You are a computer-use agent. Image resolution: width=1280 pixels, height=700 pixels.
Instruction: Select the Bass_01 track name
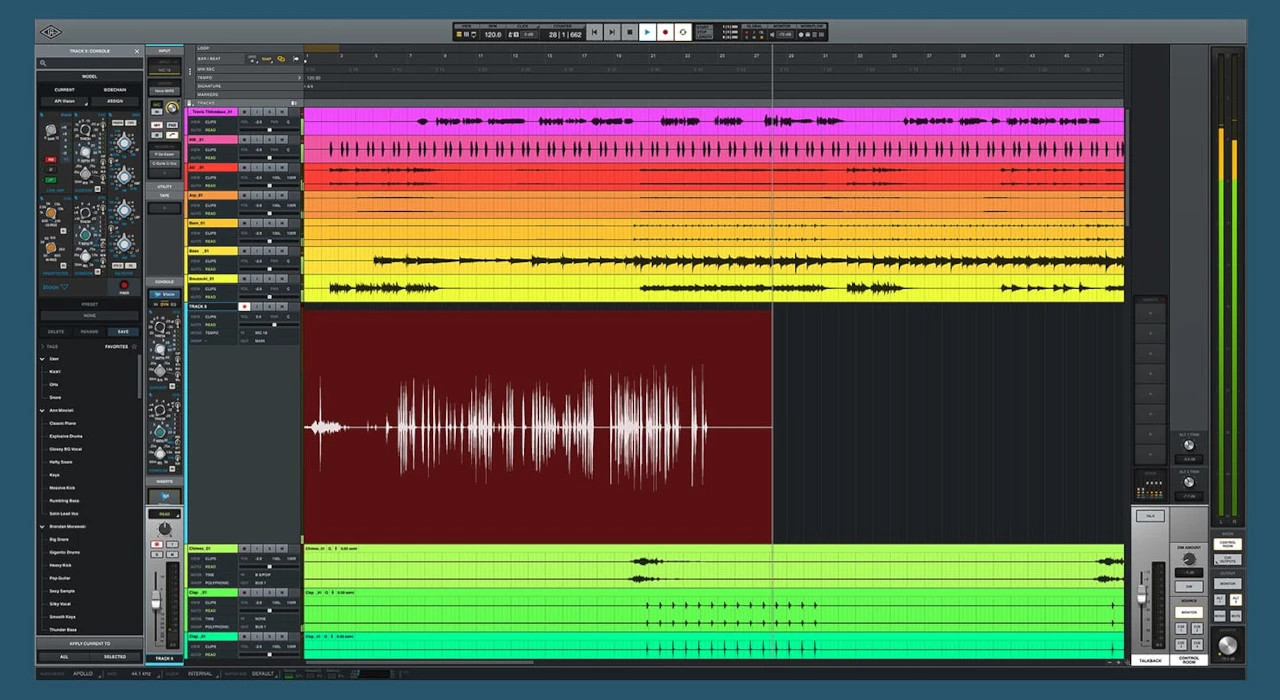point(212,251)
